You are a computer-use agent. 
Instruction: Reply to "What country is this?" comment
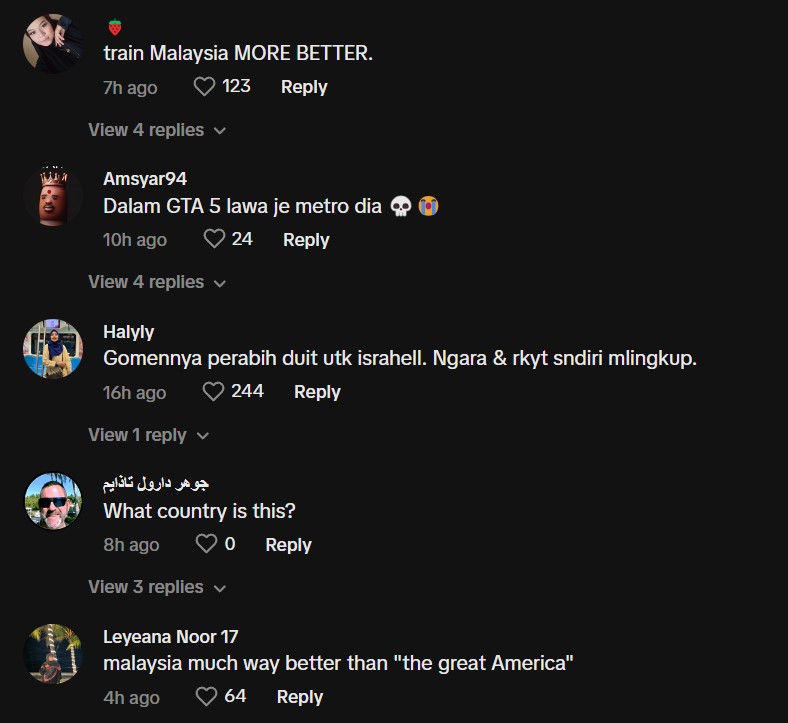click(288, 545)
